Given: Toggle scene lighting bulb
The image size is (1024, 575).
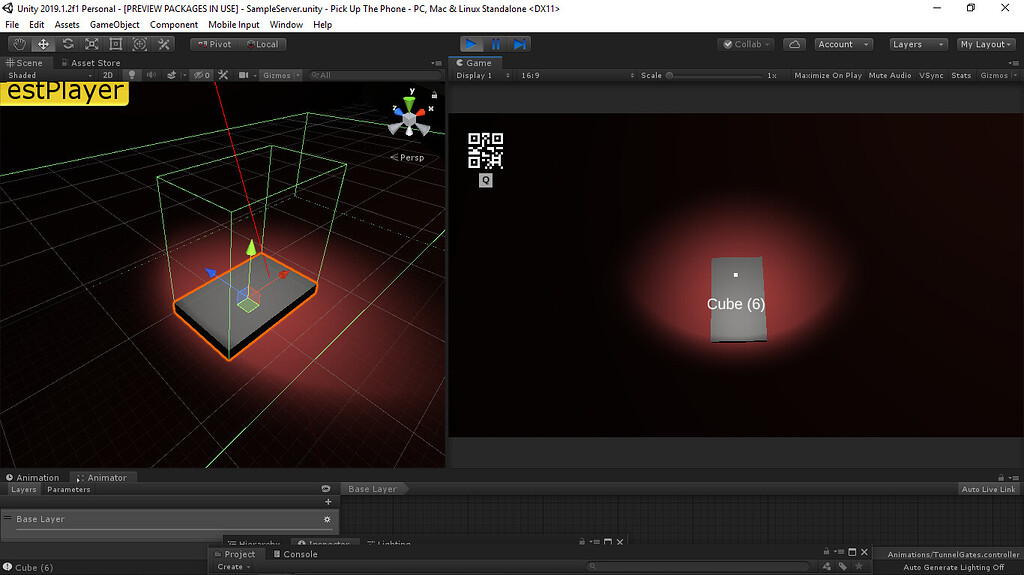Looking at the screenshot, I should coord(130,75).
